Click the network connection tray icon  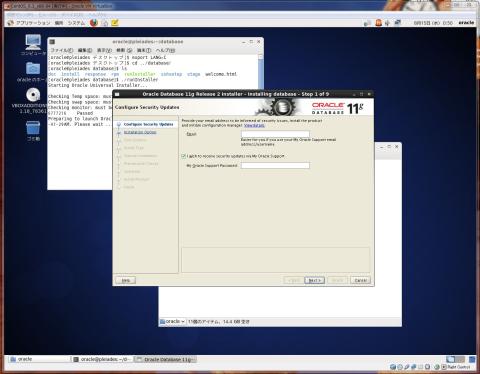tap(397, 23)
